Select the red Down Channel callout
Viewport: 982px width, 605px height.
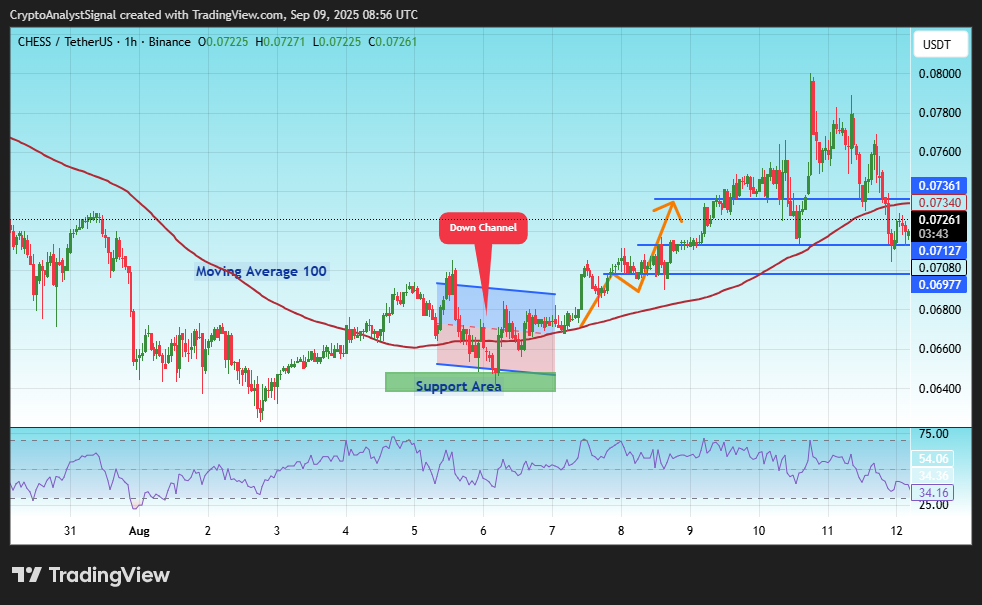483,228
